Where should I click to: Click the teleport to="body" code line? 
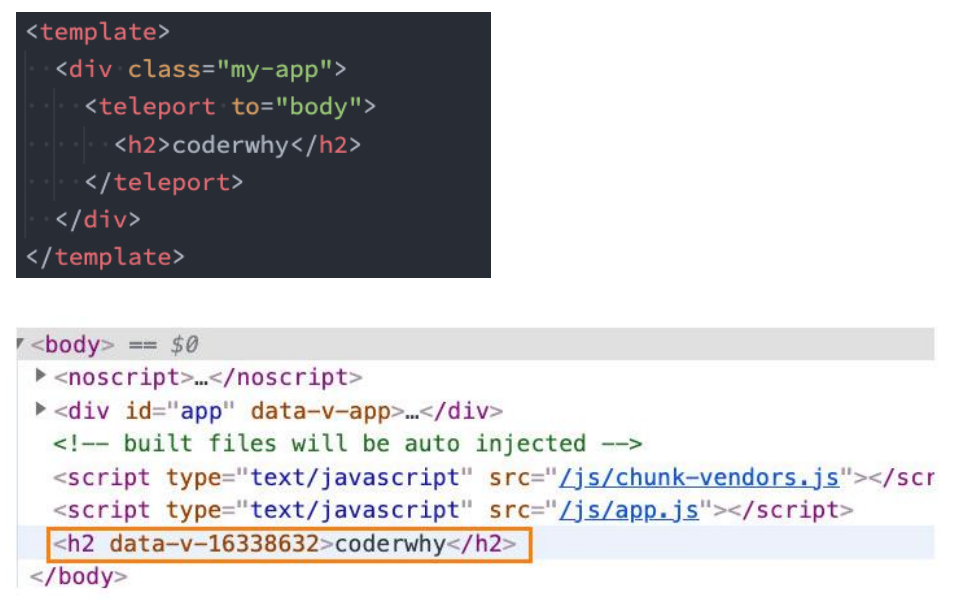coord(230,107)
